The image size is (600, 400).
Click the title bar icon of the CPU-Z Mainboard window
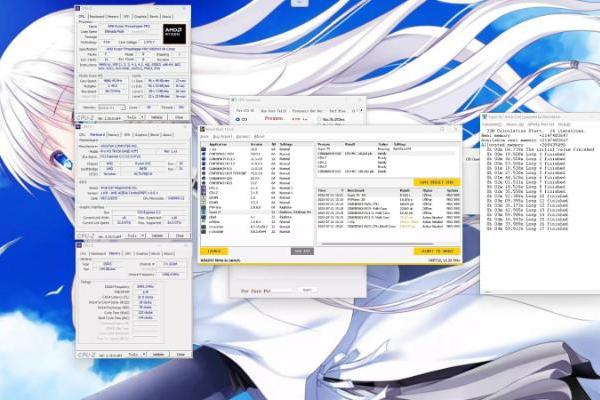pyautogui.click(x=78, y=127)
